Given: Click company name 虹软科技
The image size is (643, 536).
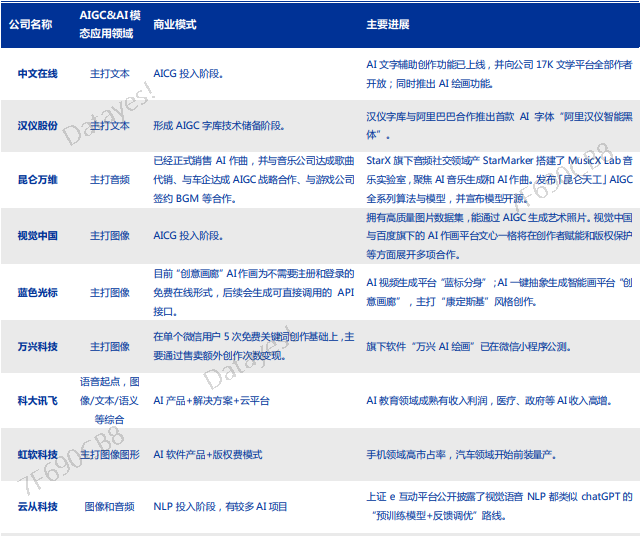Looking at the screenshot, I should tap(37, 454).
